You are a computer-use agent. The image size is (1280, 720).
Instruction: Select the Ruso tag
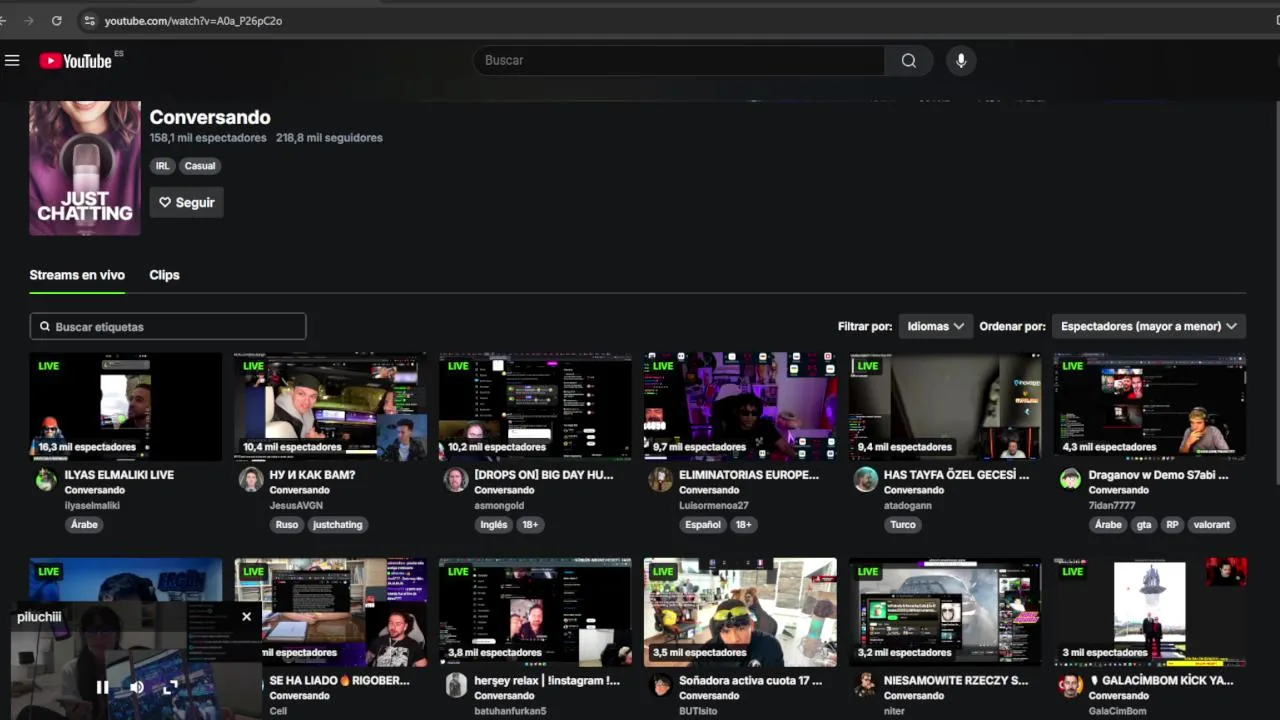tap(287, 525)
